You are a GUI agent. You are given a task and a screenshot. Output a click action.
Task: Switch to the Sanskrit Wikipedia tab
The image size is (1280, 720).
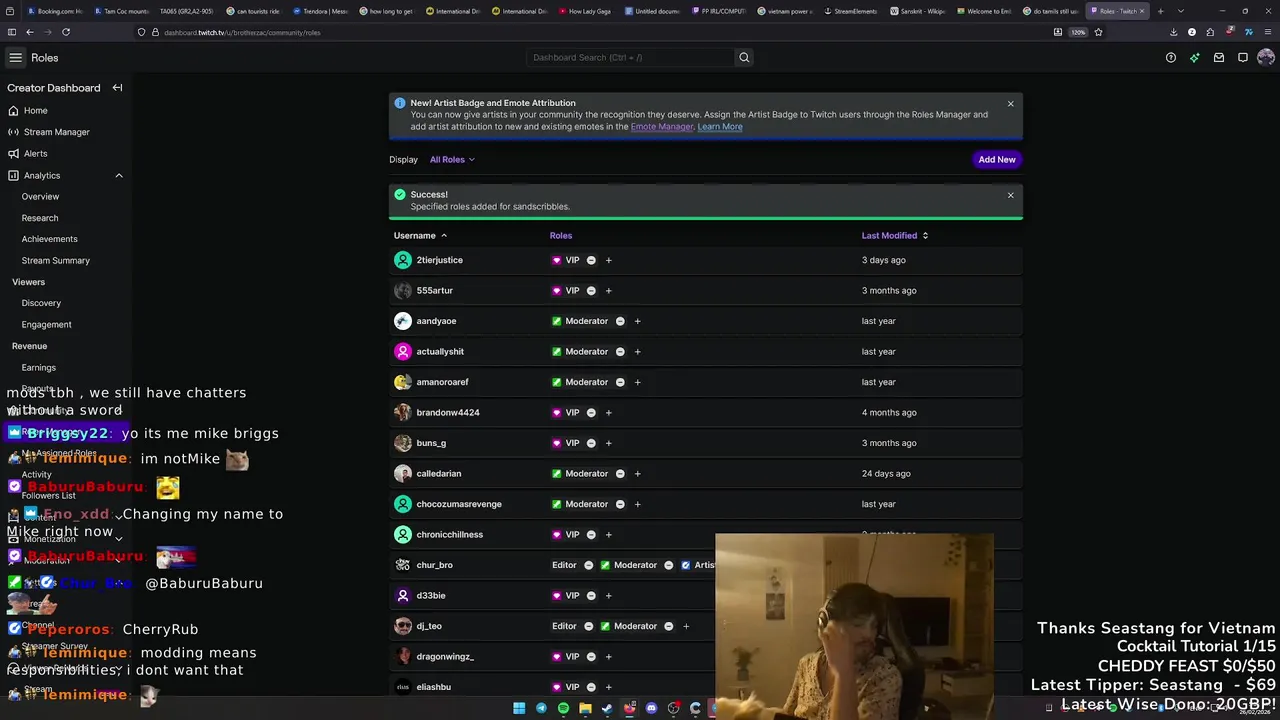click(x=917, y=11)
